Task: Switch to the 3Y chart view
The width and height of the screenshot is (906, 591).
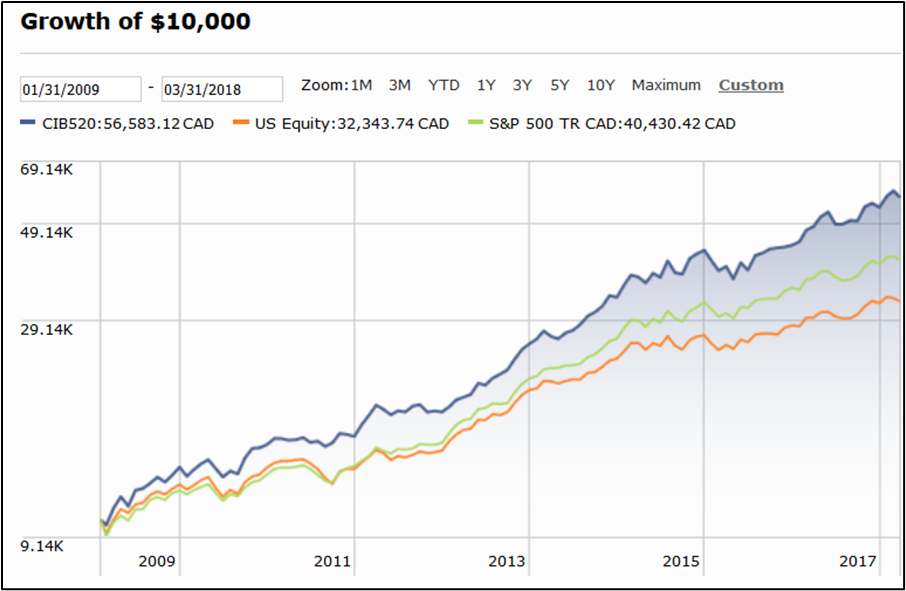Action: pyautogui.click(x=520, y=85)
